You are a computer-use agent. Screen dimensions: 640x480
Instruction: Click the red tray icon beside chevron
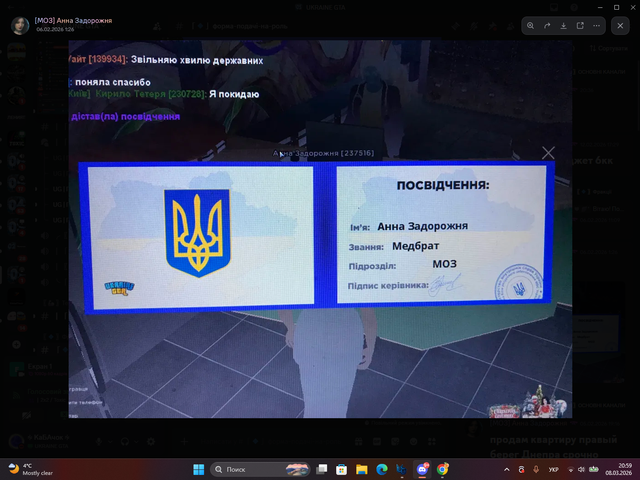click(x=522, y=470)
